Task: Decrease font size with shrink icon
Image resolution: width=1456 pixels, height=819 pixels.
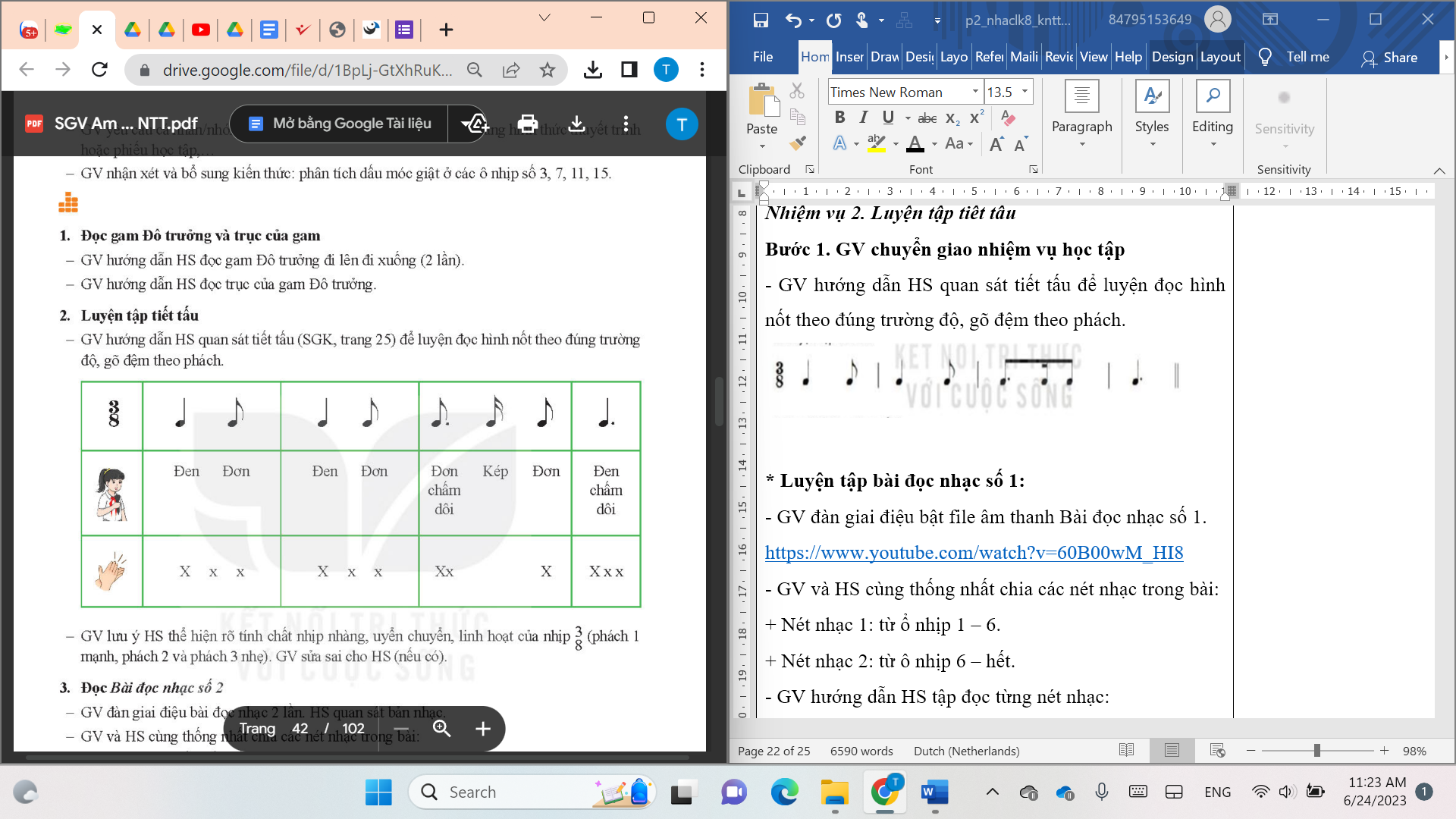Action: [x=1021, y=143]
